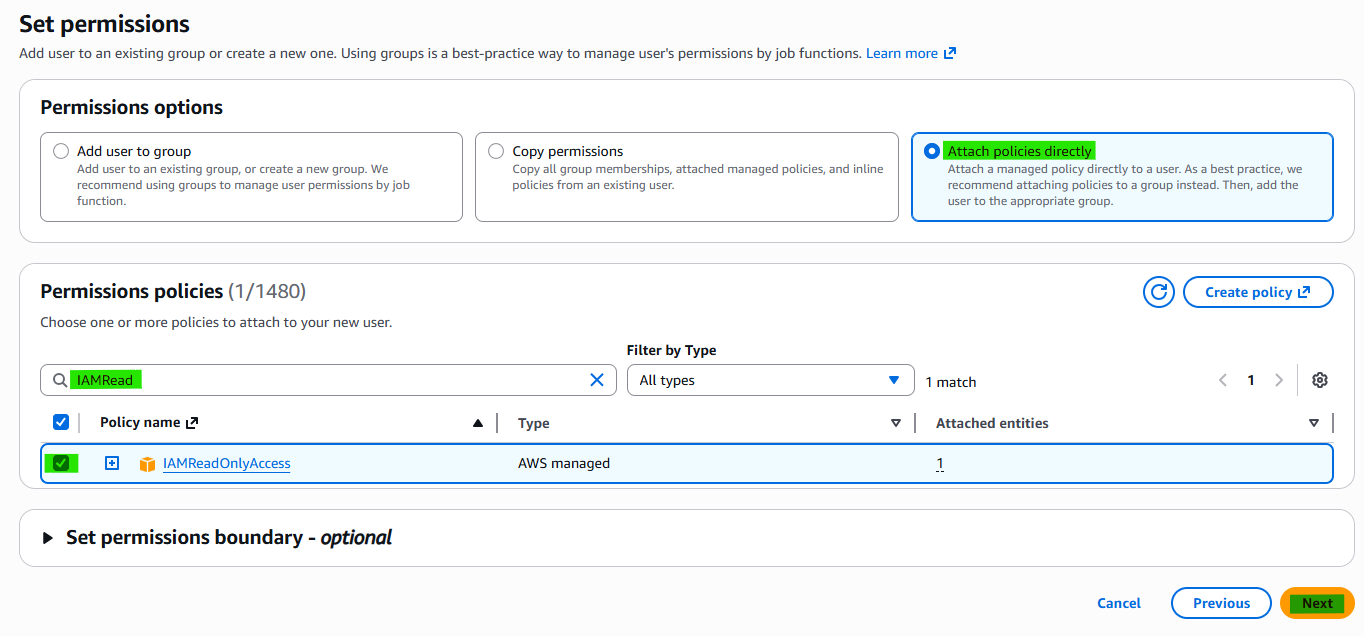This screenshot has height=636, width=1364.
Task: Go to the next page with the right chevron
Action: pos(1279,380)
